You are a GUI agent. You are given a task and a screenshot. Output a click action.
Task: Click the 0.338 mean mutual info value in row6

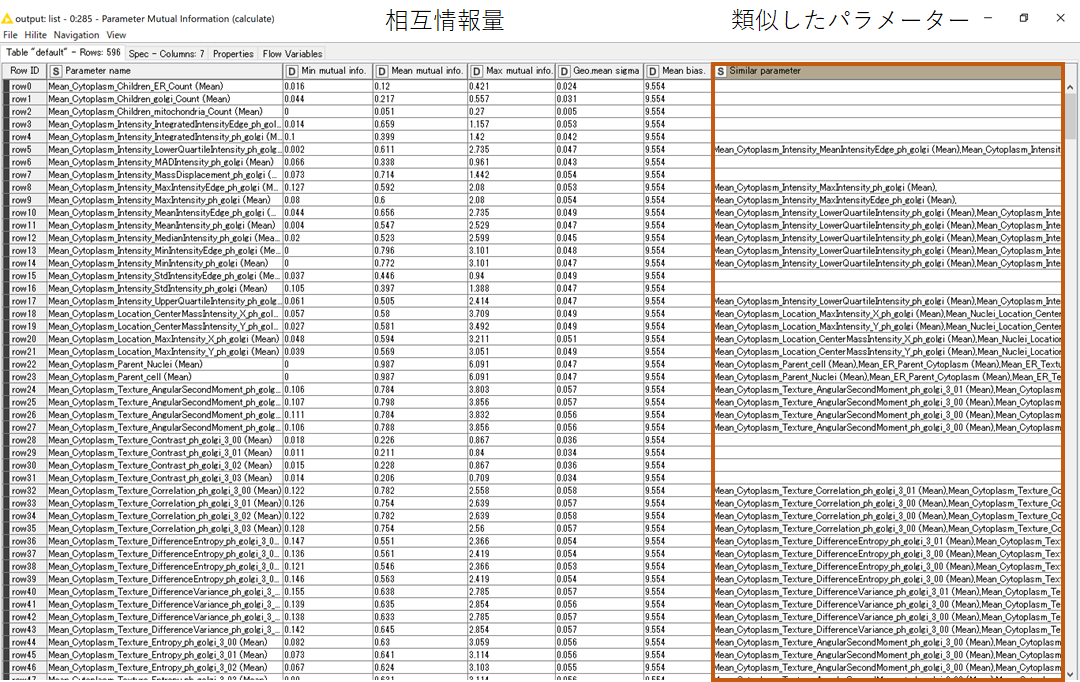click(x=419, y=162)
